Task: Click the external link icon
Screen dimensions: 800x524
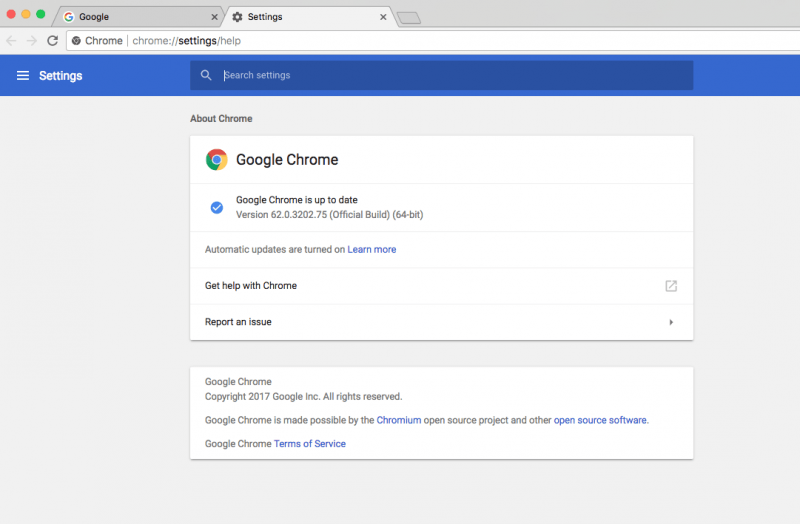Action: (x=671, y=286)
